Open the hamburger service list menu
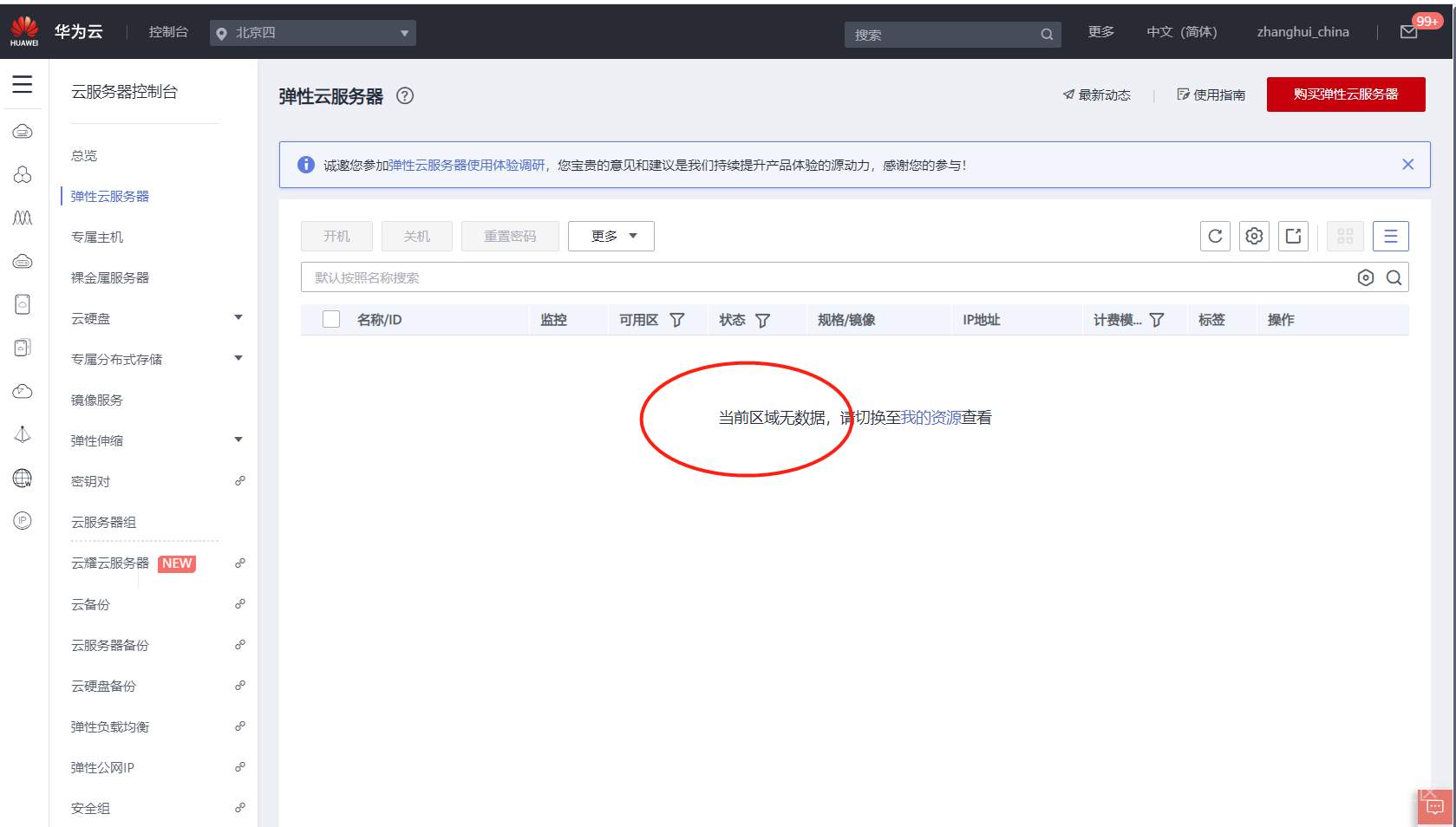Viewport: 1456px width, 827px height. pyautogui.click(x=23, y=84)
